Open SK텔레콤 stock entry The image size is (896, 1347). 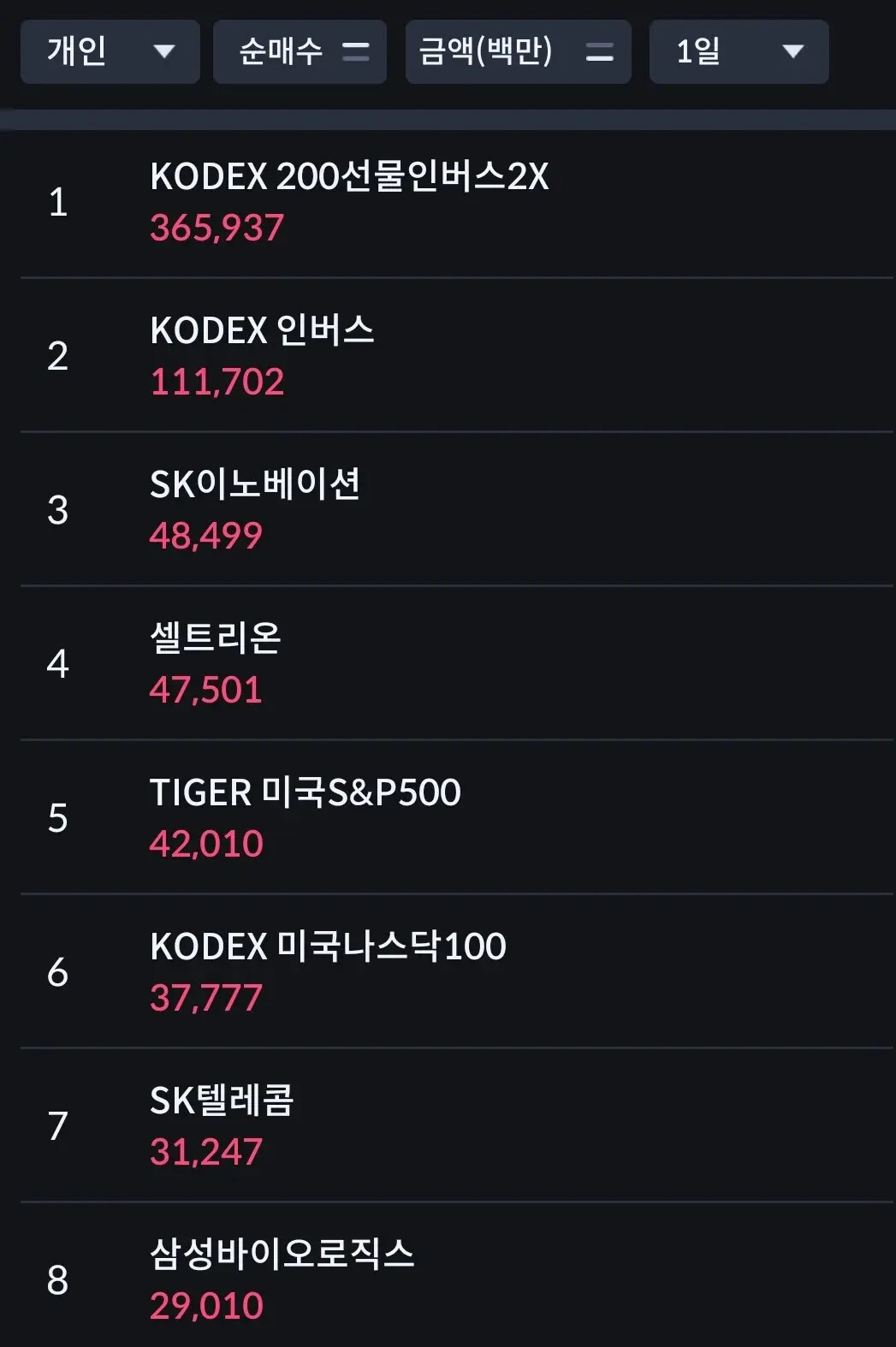pos(457,1125)
